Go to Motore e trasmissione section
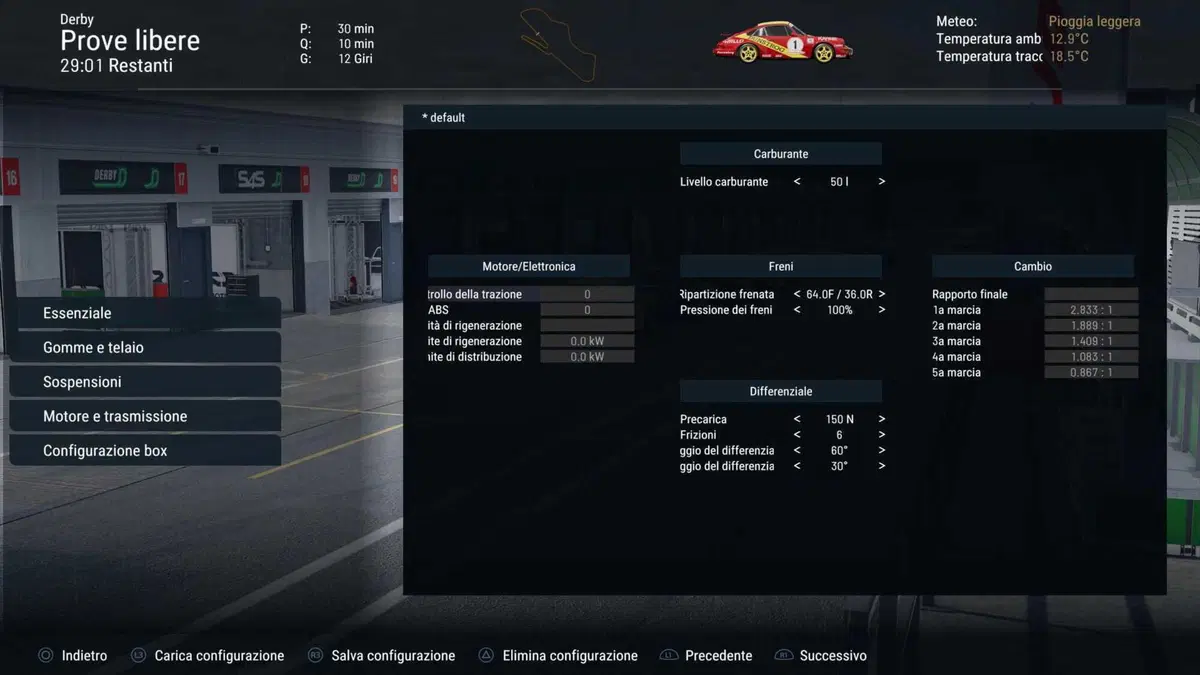Viewport: 1200px width, 675px height. point(145,416)
